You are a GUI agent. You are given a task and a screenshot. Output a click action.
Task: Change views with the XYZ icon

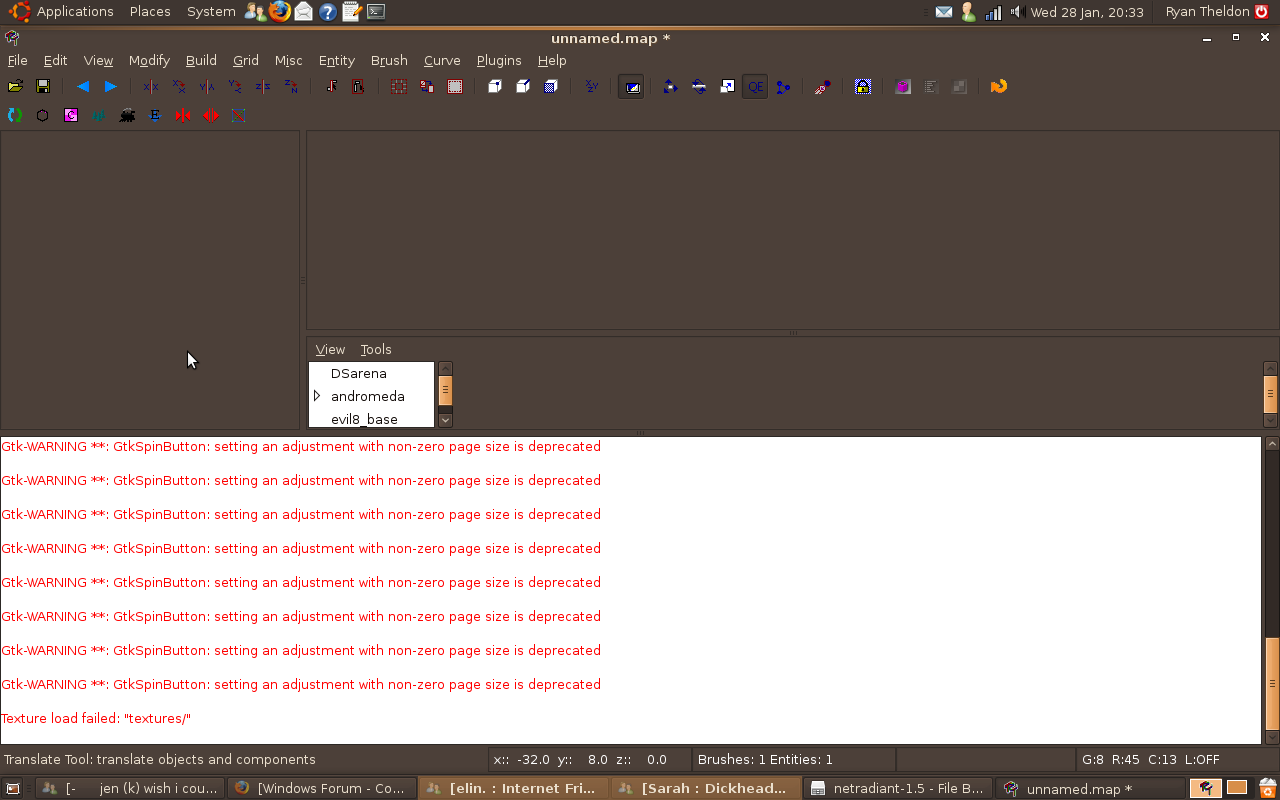pyautogui.click(x=591, y=87)
